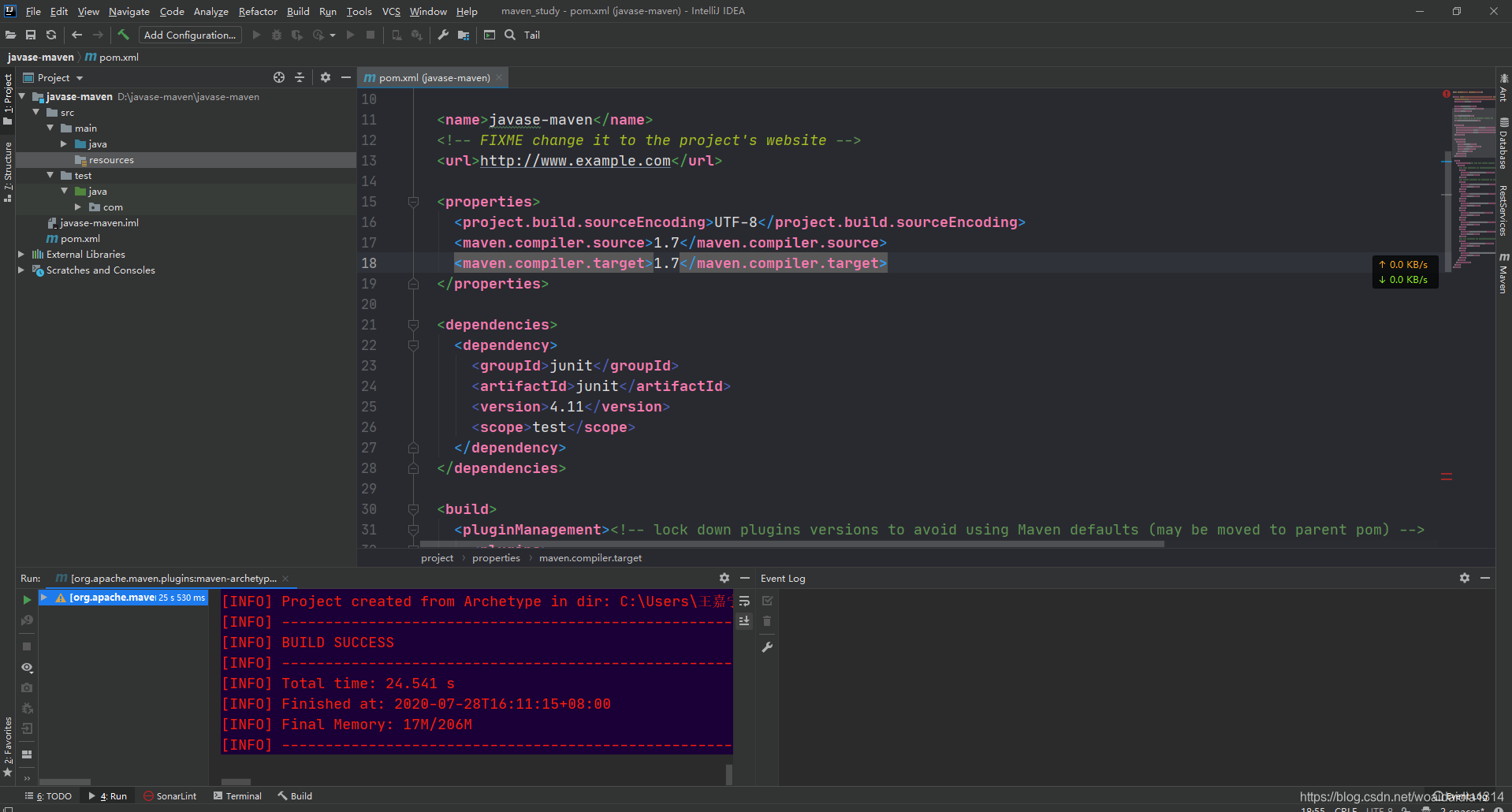
Task: Close the maven-archetype run tab
Action: point(285,578)
